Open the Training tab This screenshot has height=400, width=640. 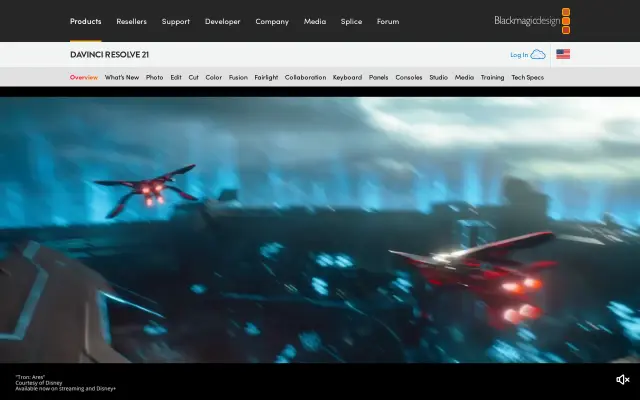[x=492, y=77]
